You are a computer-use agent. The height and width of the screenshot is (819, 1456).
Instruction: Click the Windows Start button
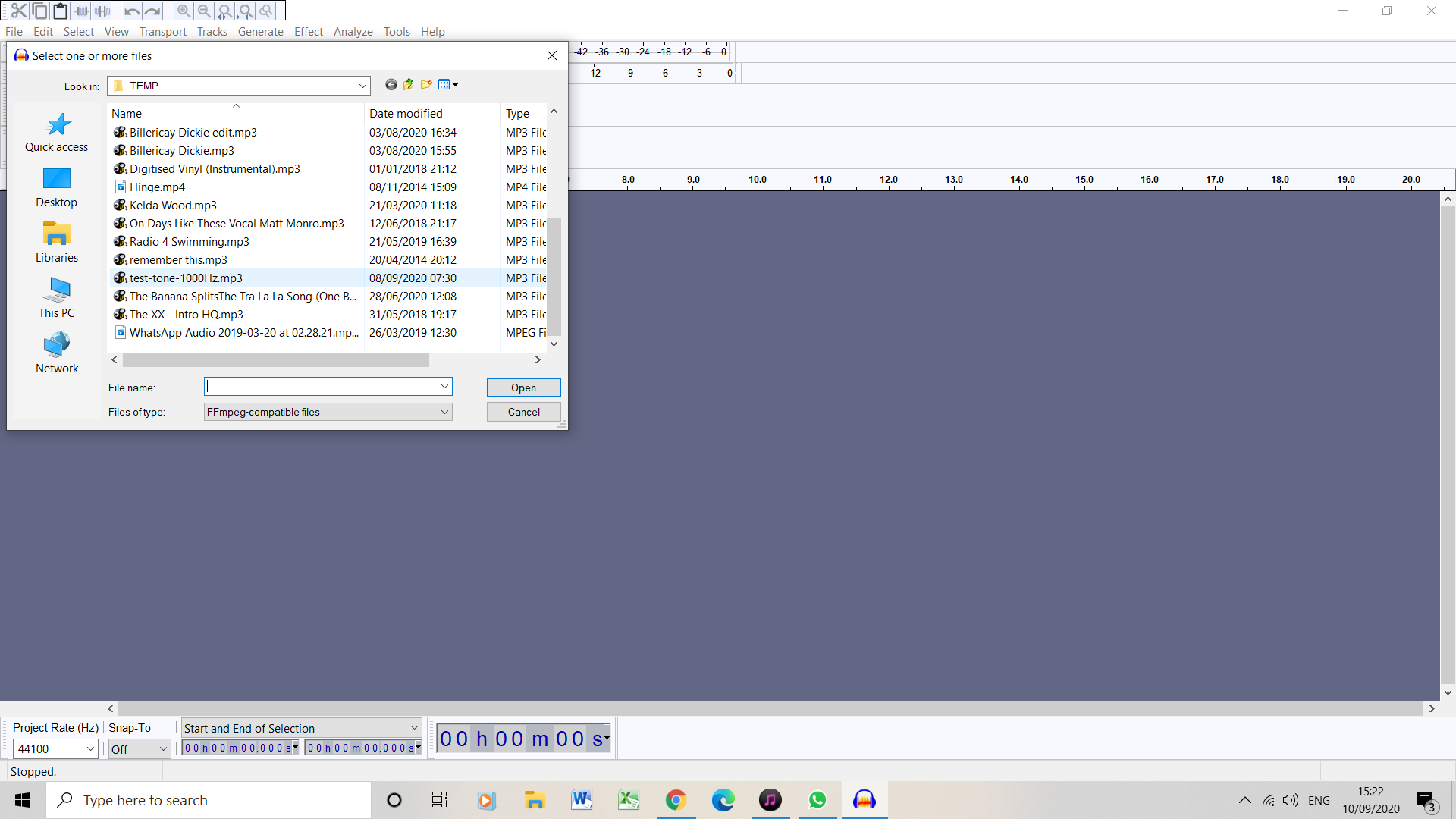pos(23,800)
